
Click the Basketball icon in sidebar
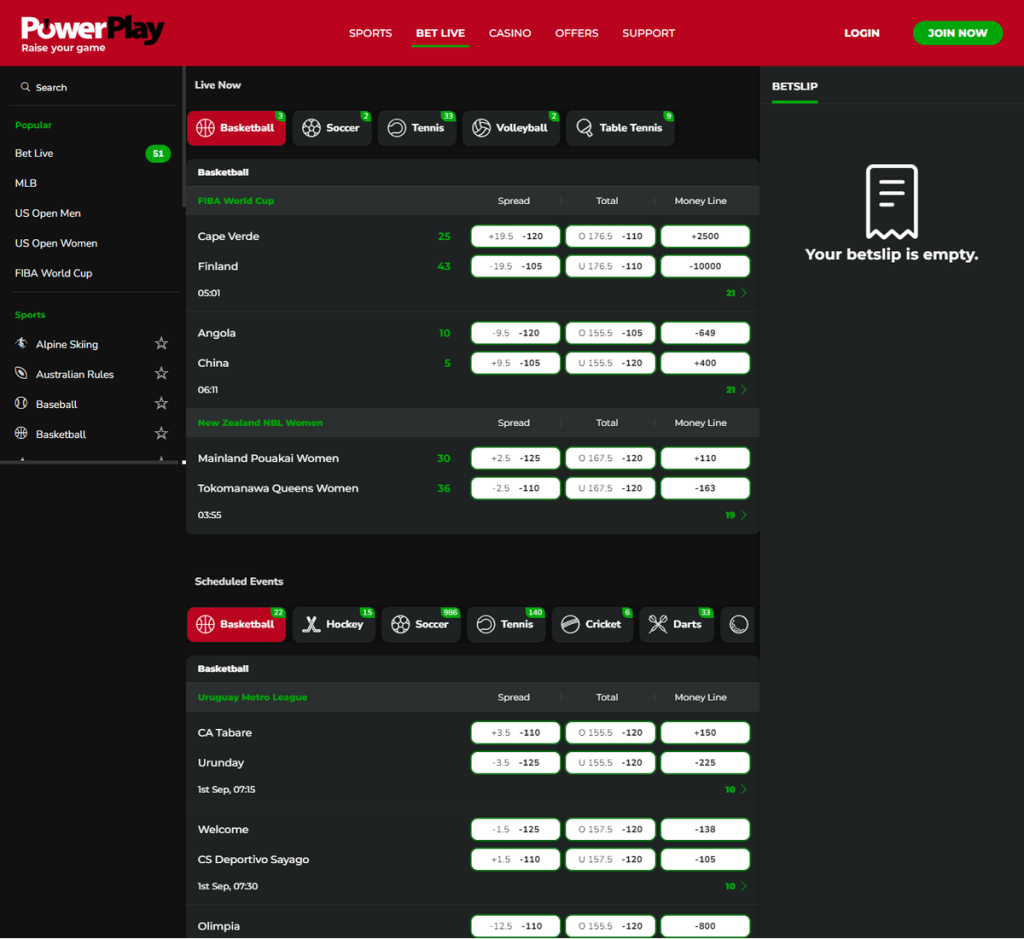[x=21, y=434]
